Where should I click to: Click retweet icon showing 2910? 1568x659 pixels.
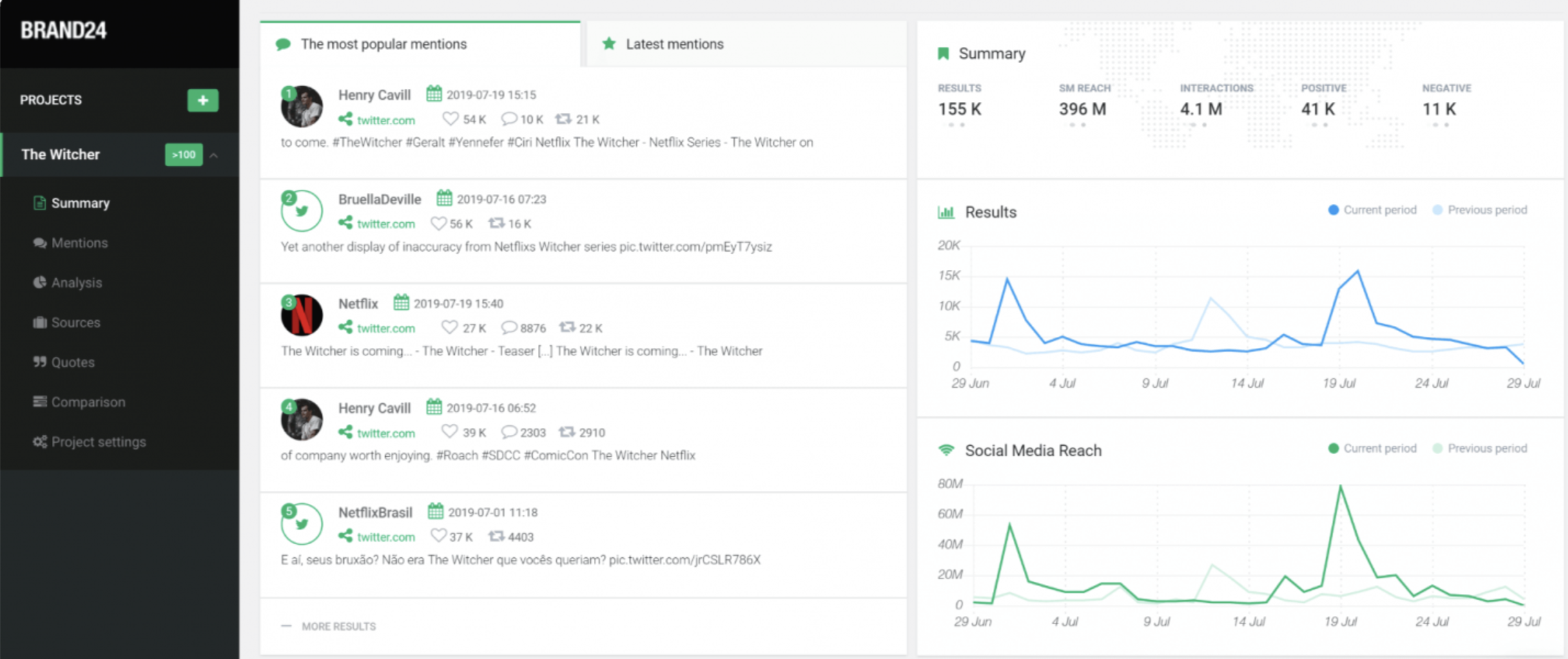pyautogui.click(x=567, y=432)
